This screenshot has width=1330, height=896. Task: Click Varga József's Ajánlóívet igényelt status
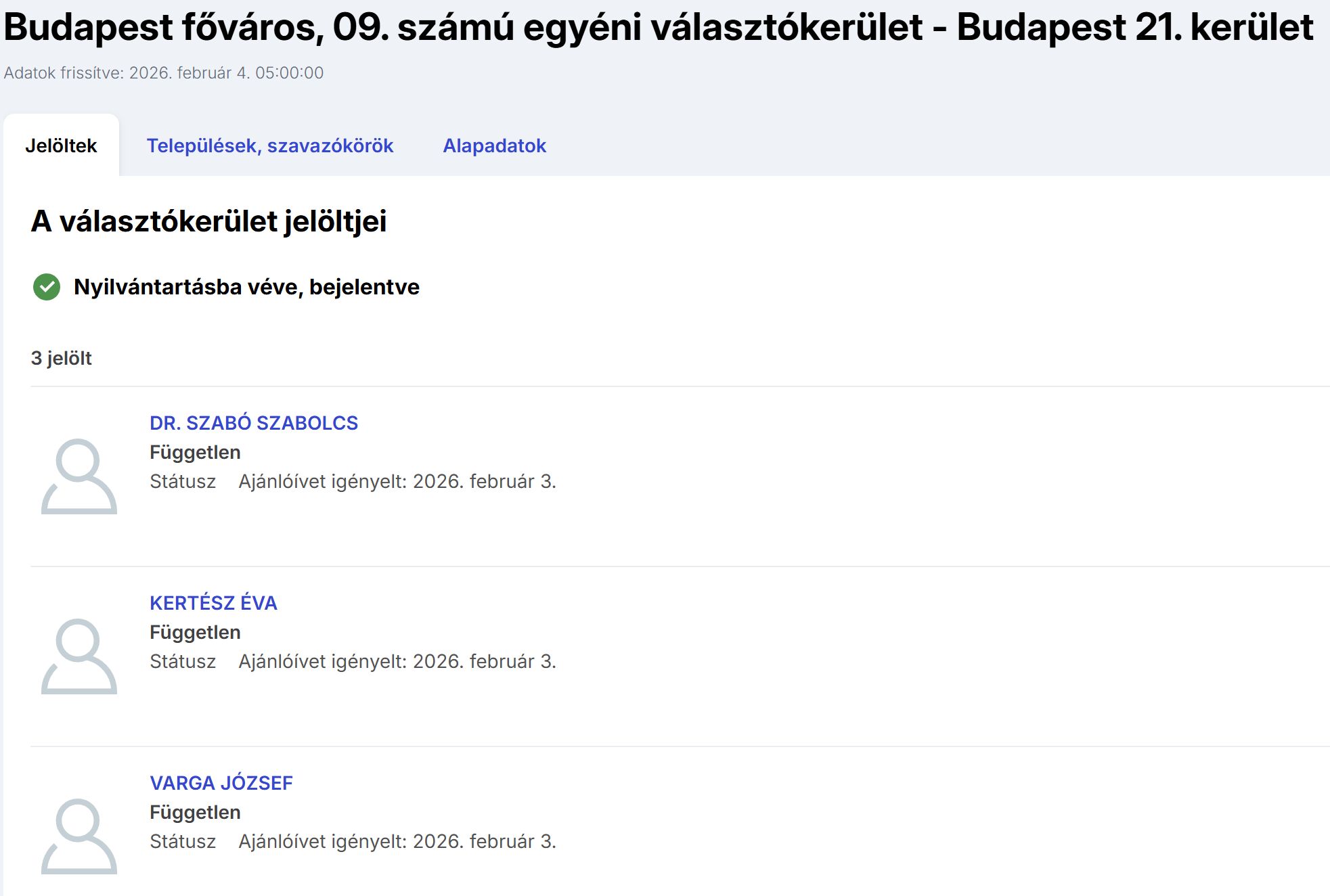click(x=397, y=841)
